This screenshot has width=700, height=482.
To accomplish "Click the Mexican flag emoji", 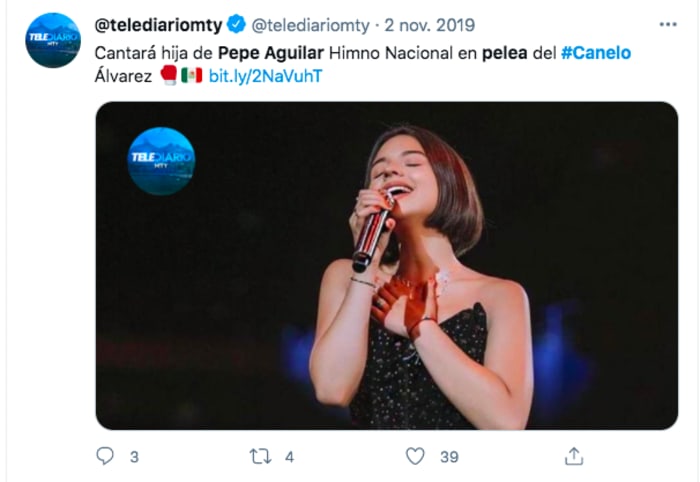I will pyautogui.click(x=191, y=76).
